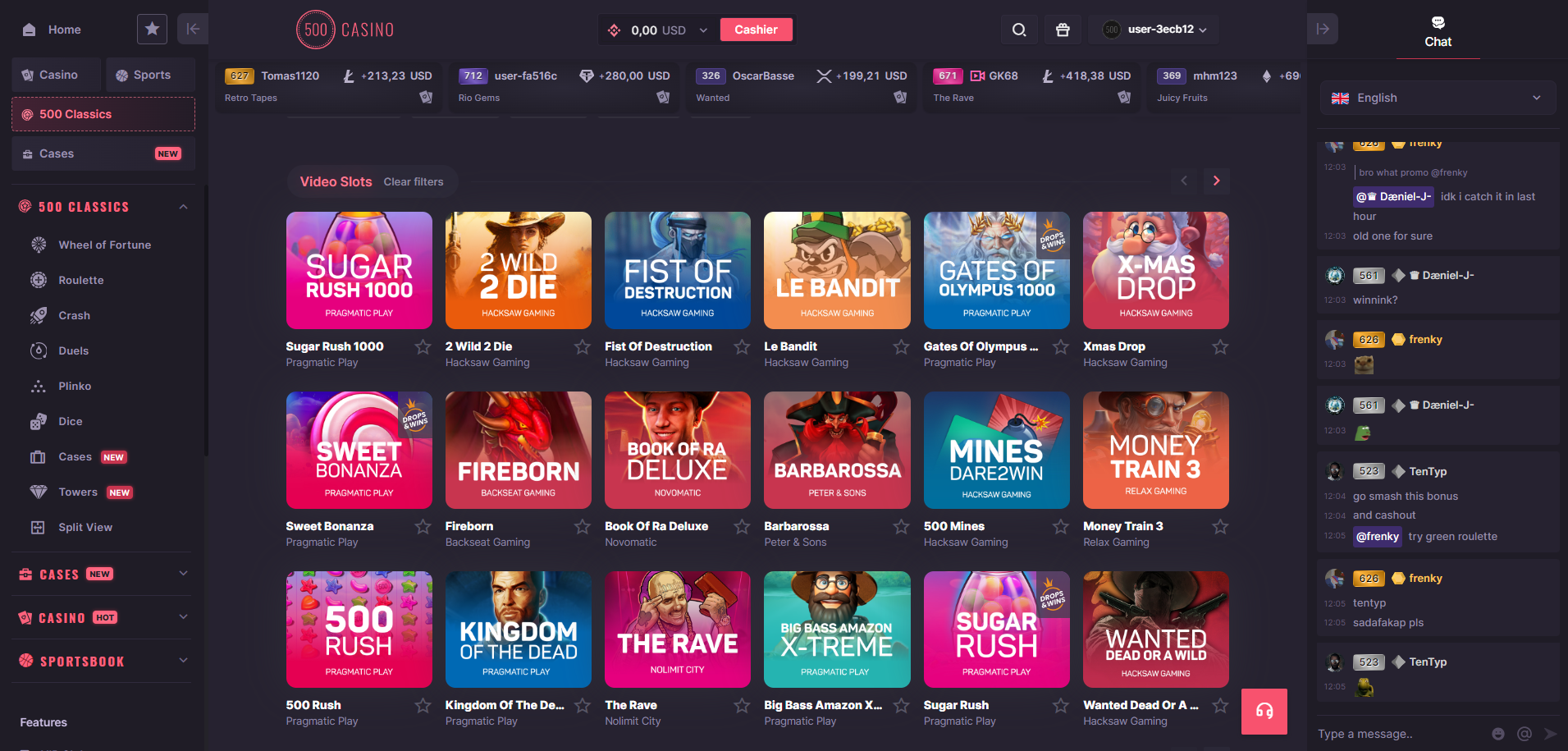
Task: Open the Fireborn game thumbnail
Action: 518,450
